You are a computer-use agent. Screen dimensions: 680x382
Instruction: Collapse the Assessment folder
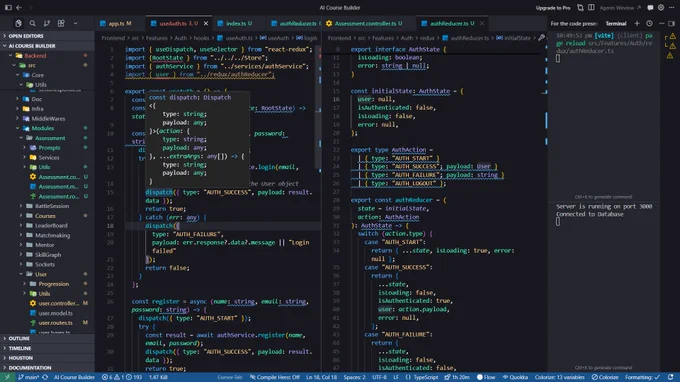(47, 138)
